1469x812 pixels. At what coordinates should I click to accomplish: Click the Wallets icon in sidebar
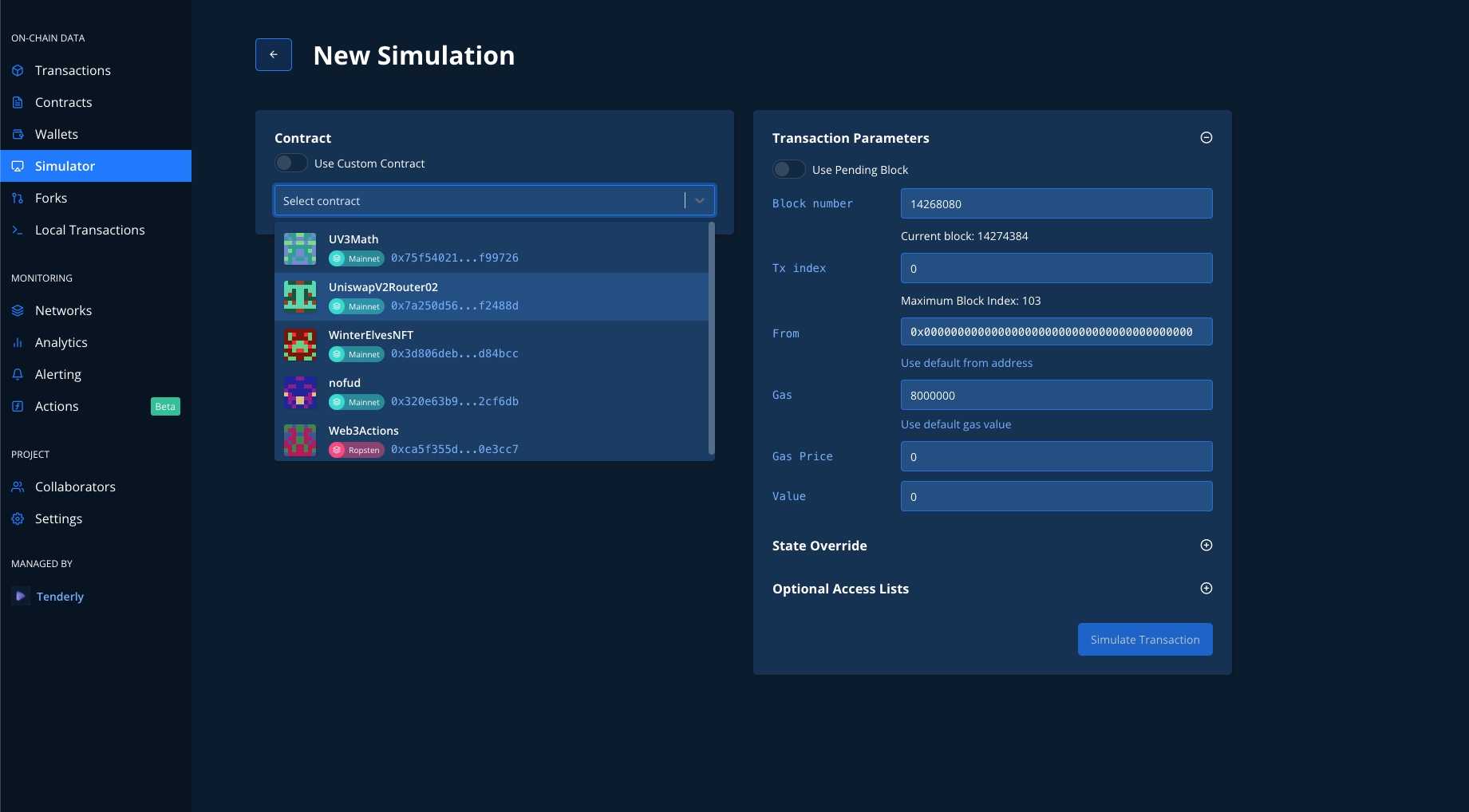point(18,134)
